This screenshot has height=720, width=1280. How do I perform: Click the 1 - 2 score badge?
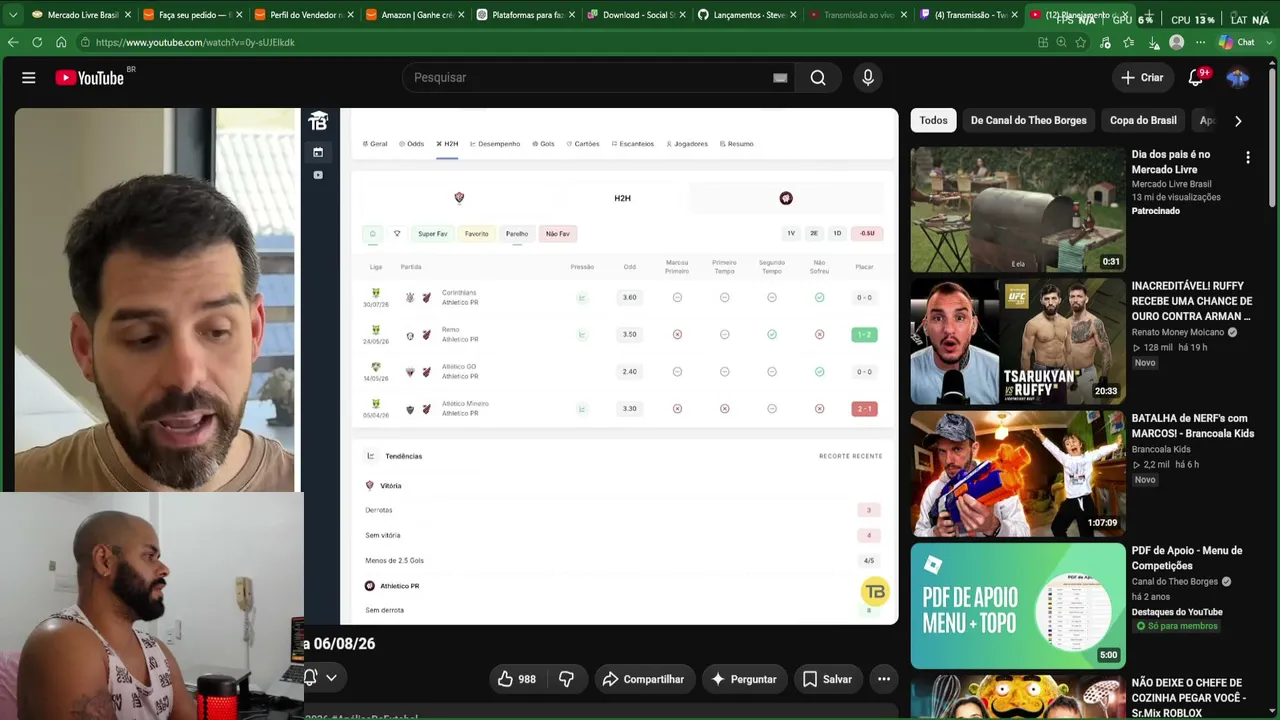[864, 334]
